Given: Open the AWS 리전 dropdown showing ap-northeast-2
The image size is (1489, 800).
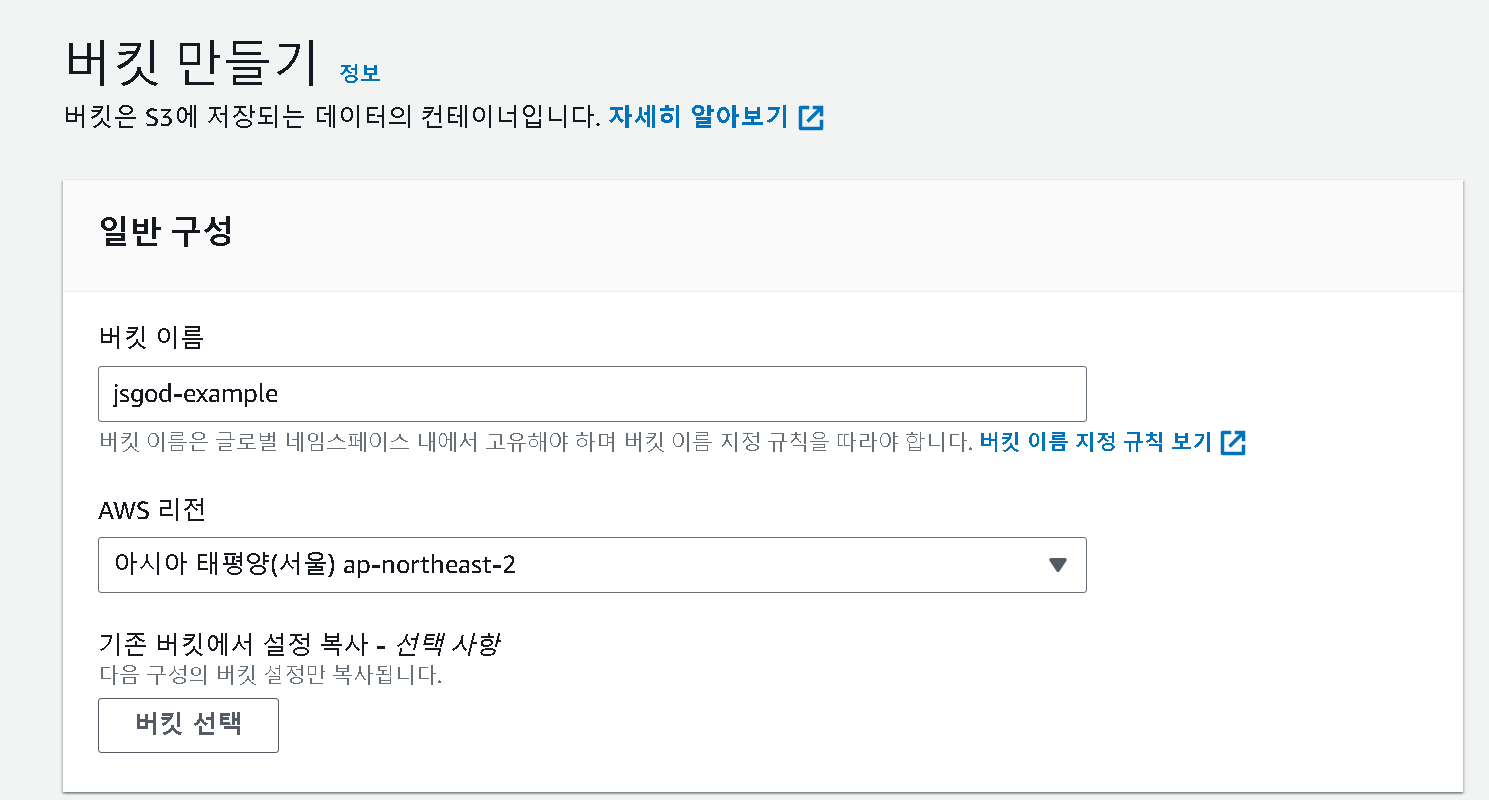Looking at the screenshot, I should 592,565.
